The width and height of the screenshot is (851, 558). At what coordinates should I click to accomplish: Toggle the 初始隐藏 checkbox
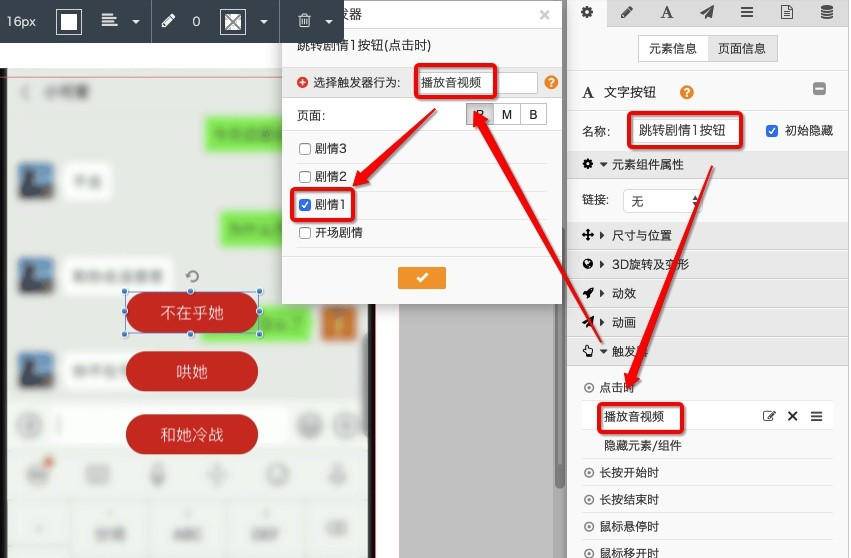coord(772,131)
